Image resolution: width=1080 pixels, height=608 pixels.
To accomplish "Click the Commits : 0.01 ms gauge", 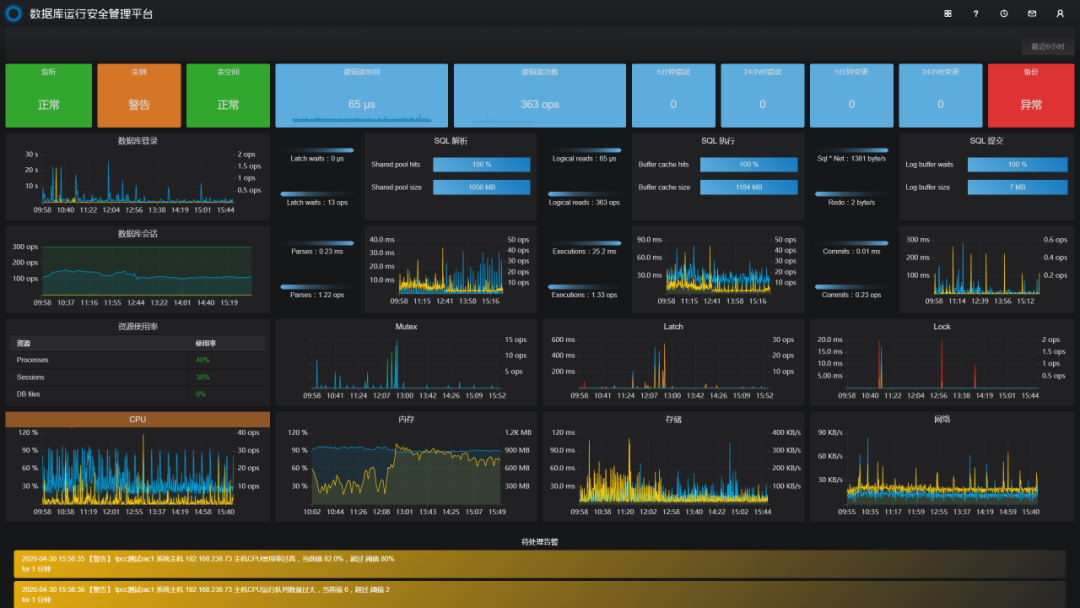I will 851,247.
